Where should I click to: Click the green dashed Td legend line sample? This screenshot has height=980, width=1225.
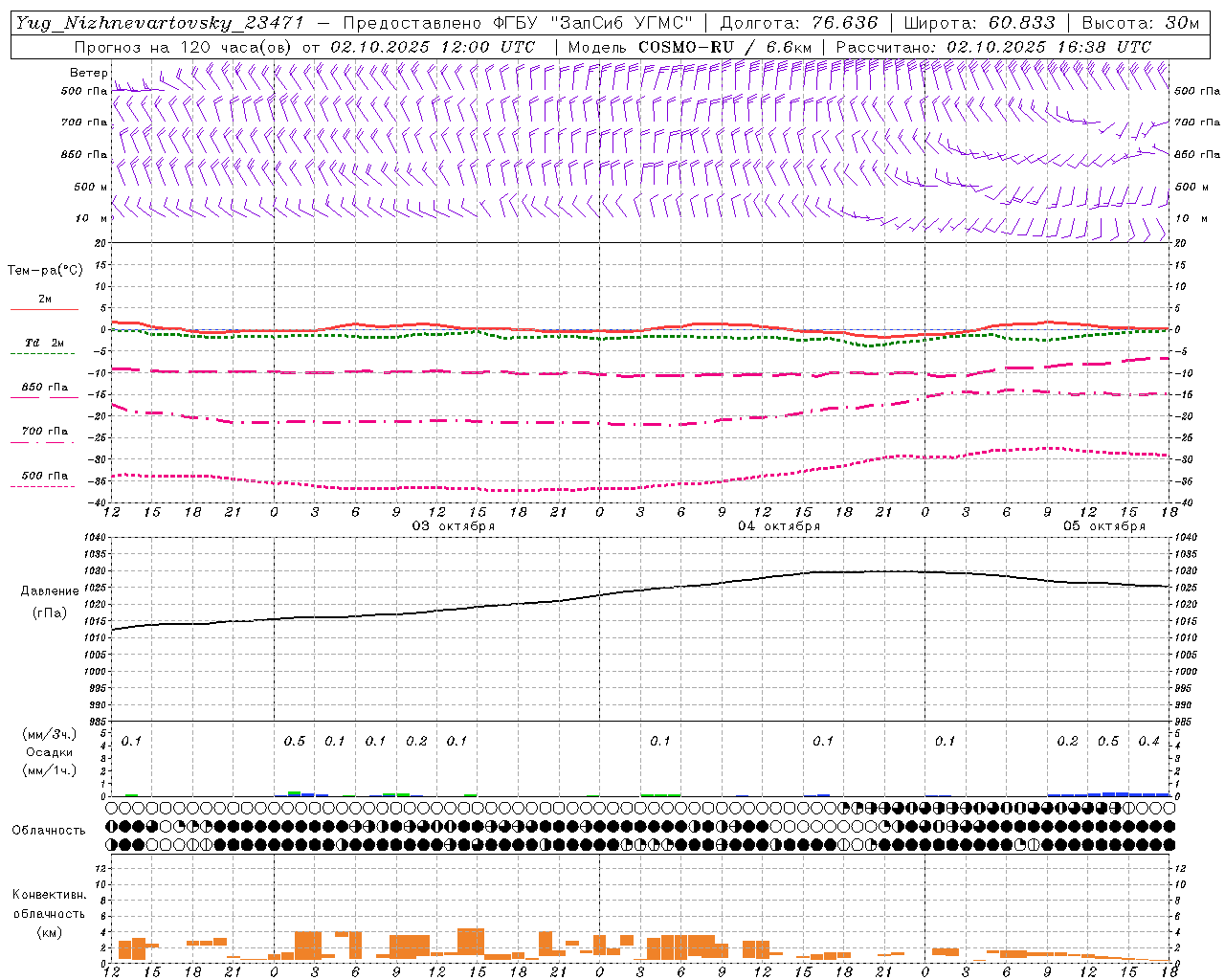click(x=42, y=354)
